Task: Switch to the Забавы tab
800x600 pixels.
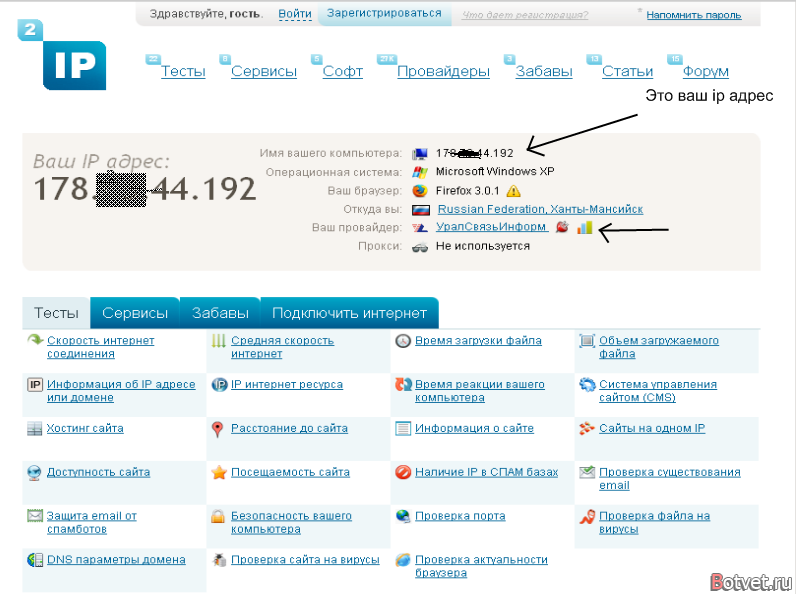Action: pos(220,313)
